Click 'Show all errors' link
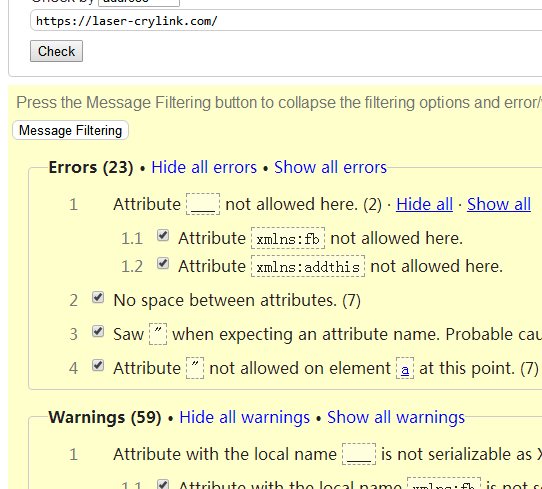Screen dimensions: 542x489 330,168
